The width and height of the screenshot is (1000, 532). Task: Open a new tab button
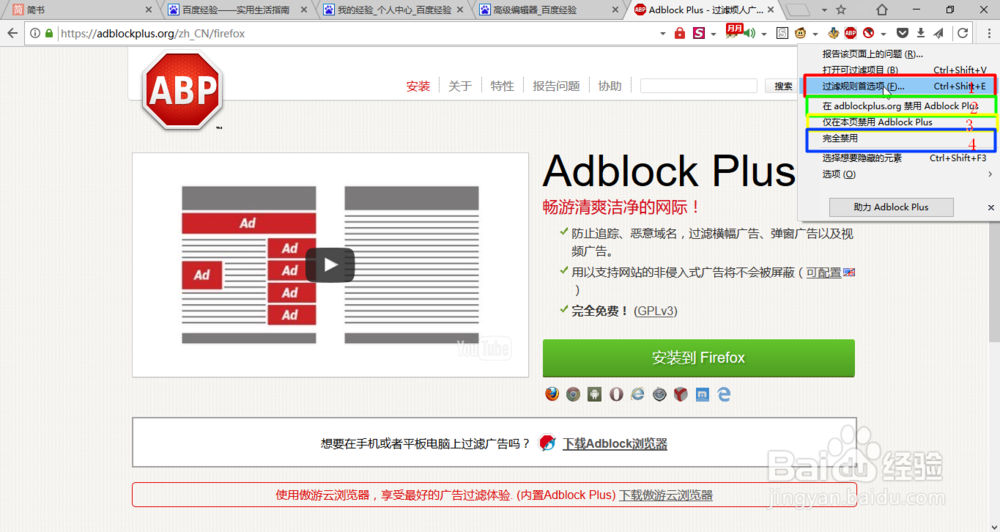[x=797, y=10]
